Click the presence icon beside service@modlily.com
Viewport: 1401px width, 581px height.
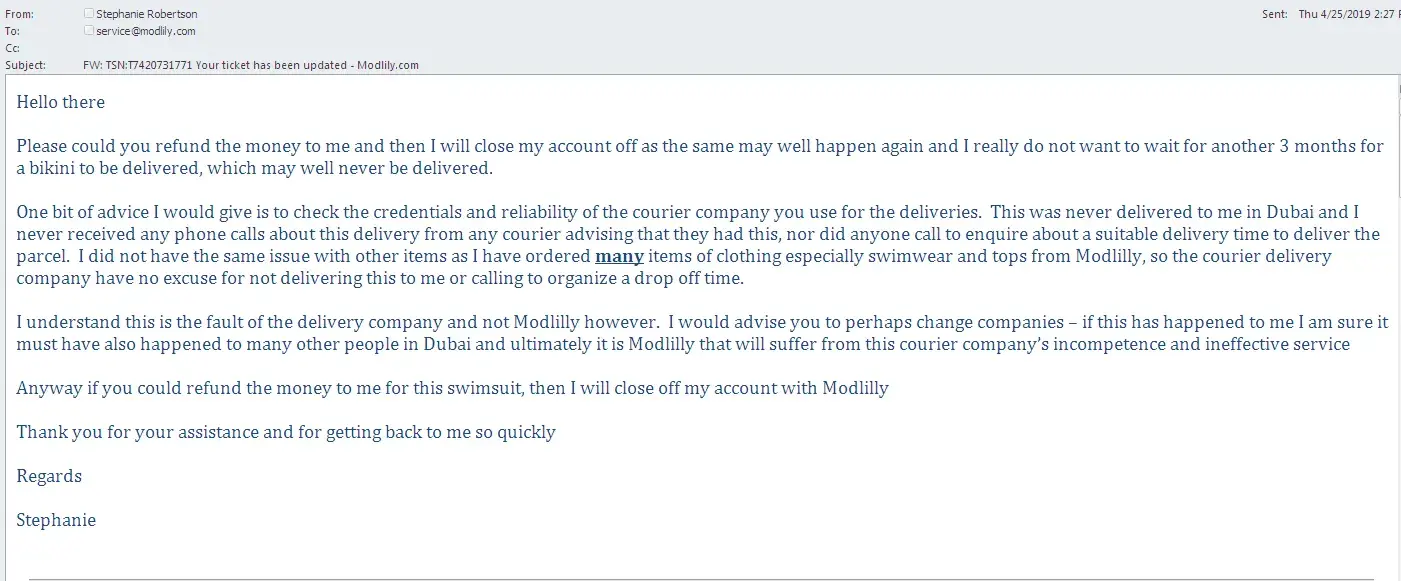(x=89, y=31)
